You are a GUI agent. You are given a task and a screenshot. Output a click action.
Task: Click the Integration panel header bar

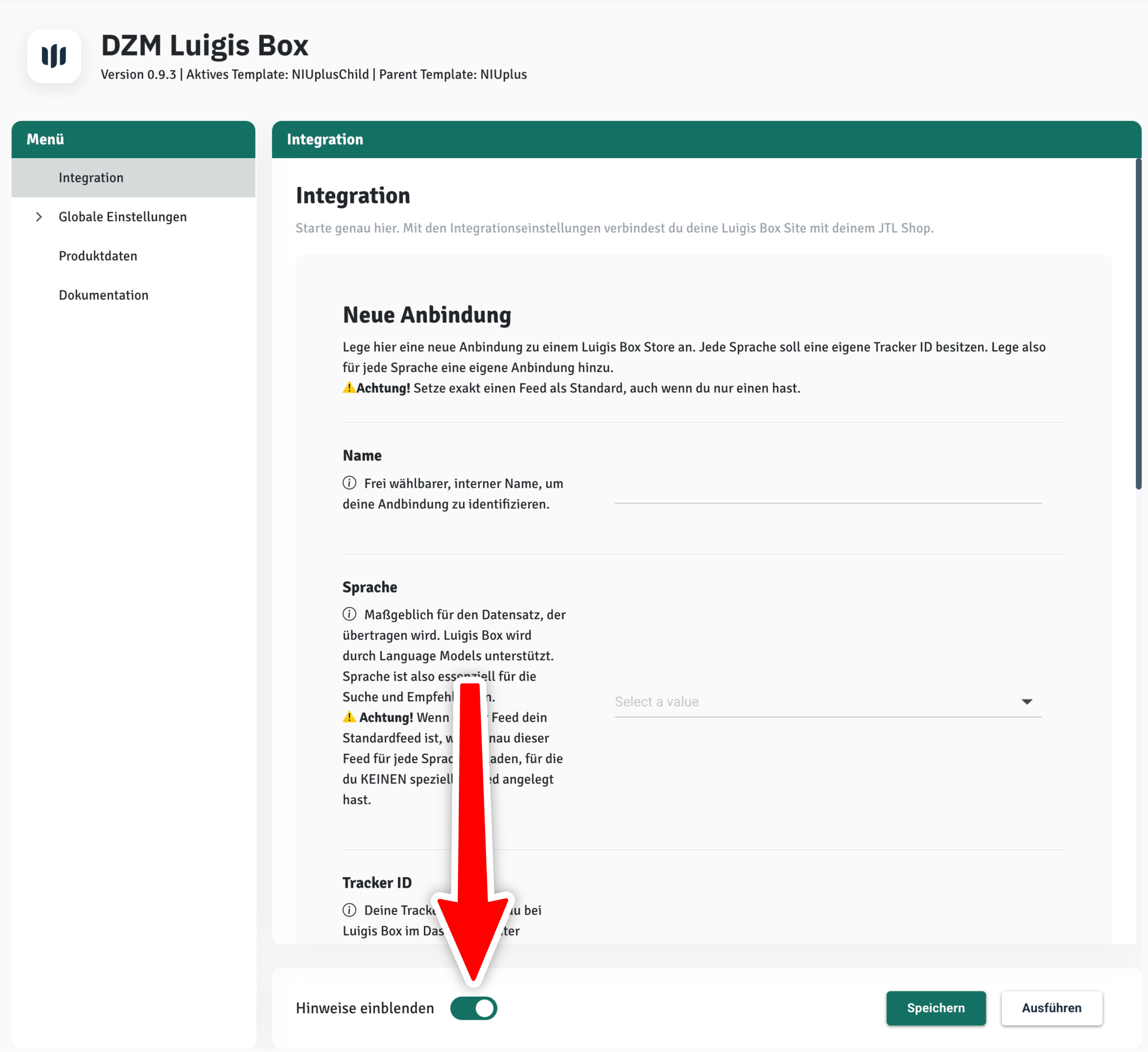706,140
